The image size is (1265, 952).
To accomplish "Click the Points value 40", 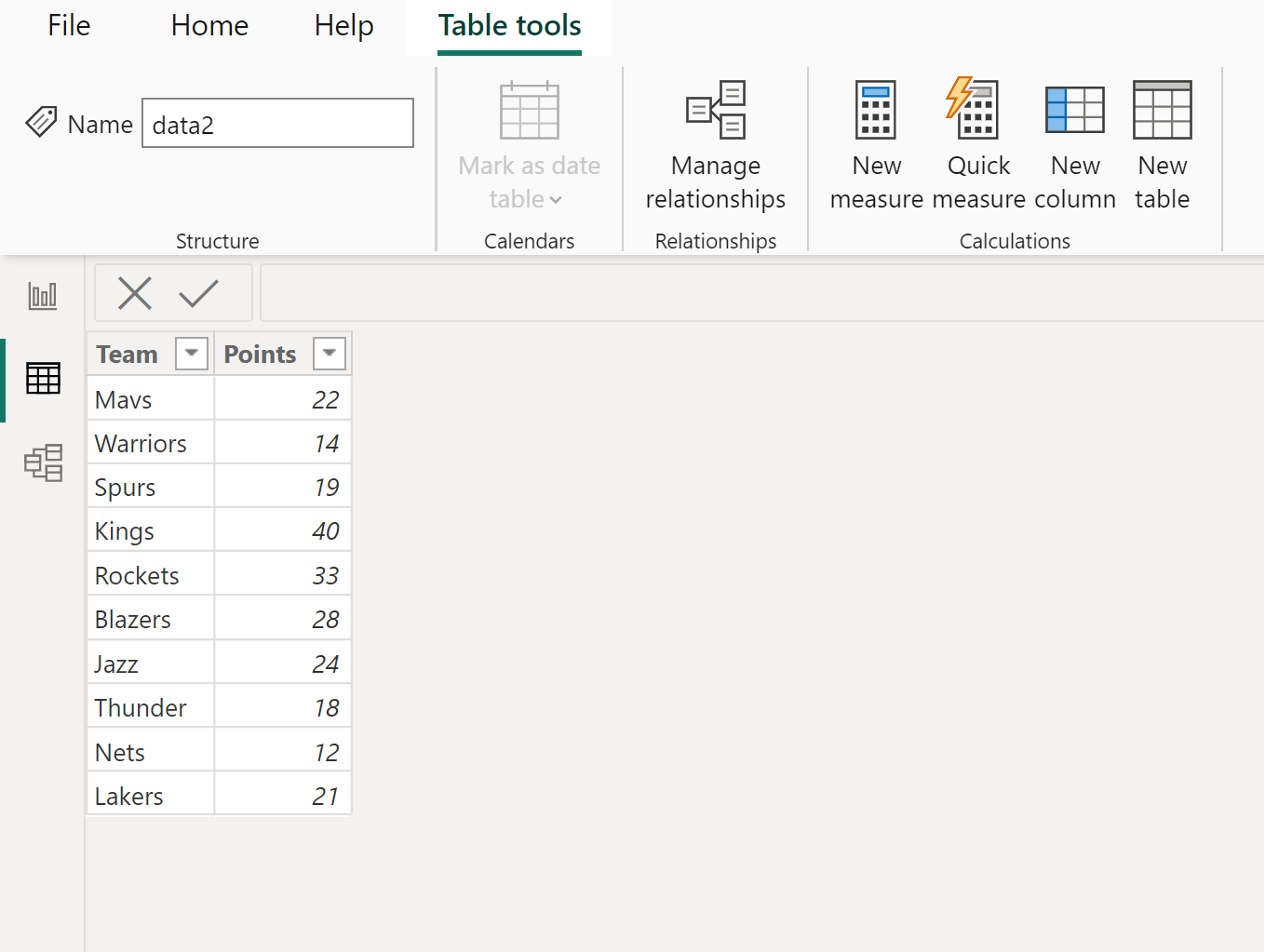I will tap(283, 530).
